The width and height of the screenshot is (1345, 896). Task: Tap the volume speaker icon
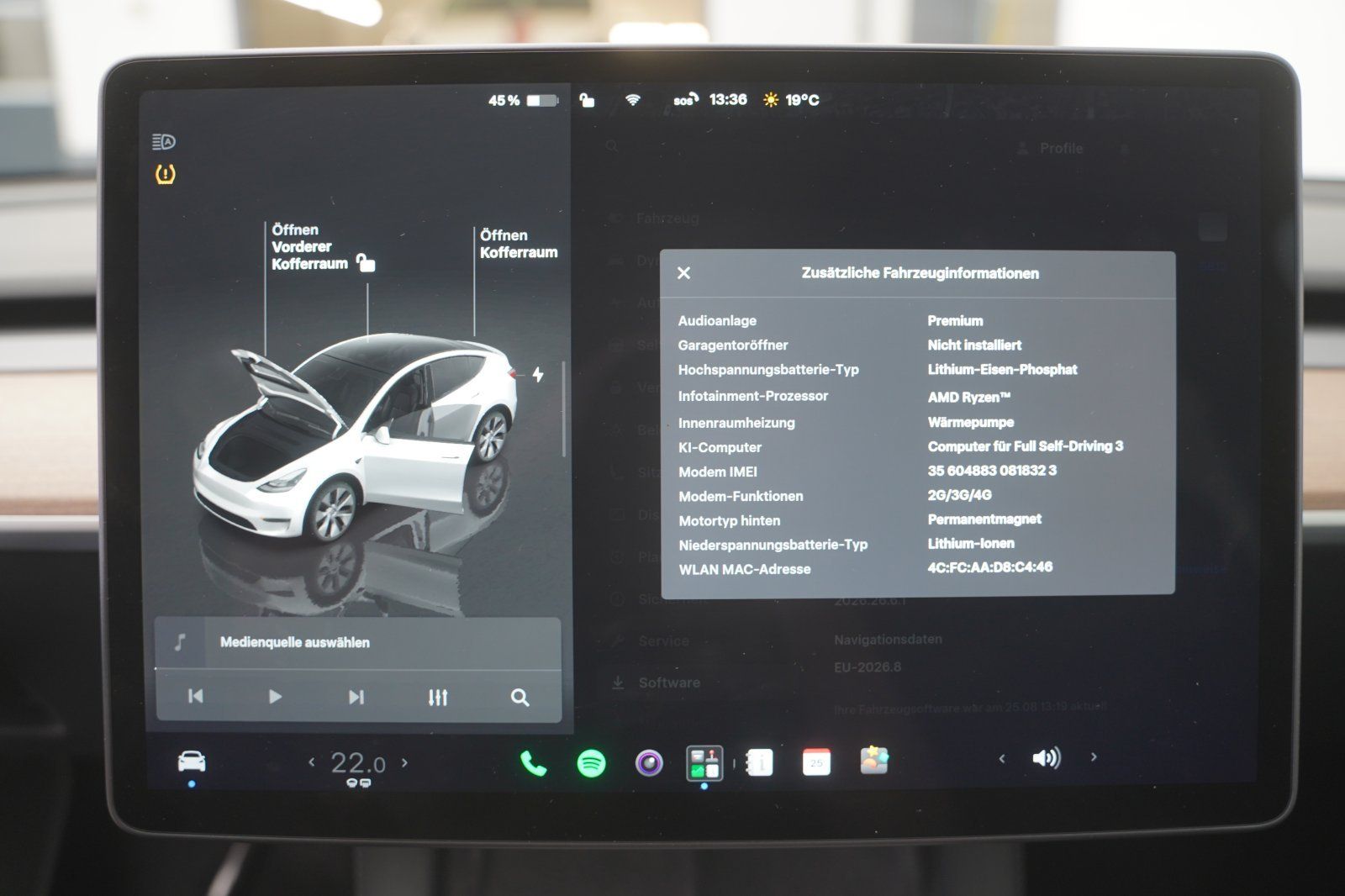pos(1047,758)
